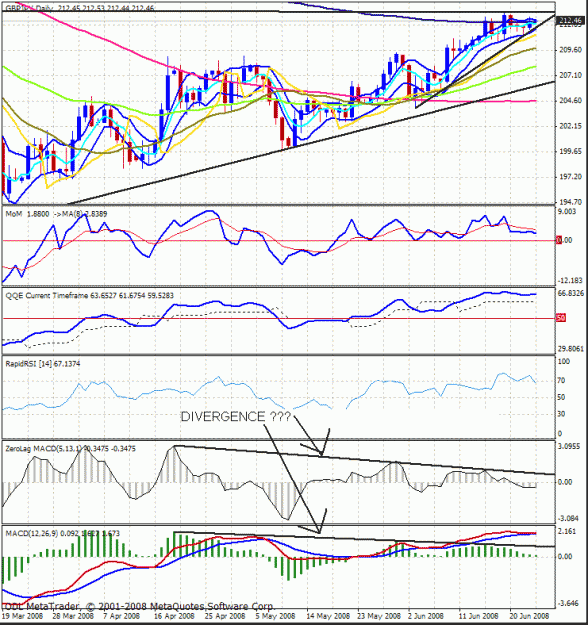
Task: Click the 11 Jun 2008 date label
Action: [x=478, y=616]
